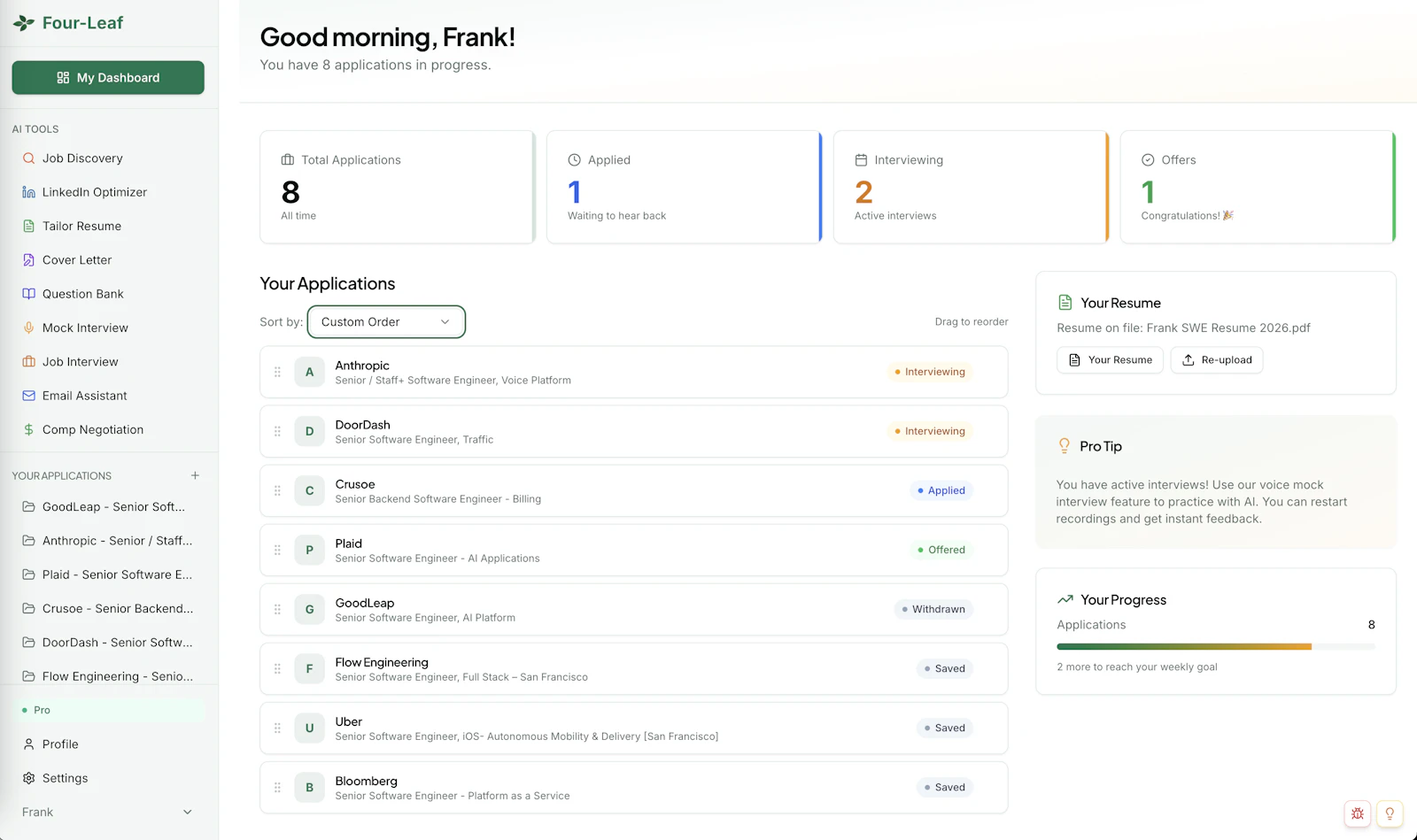Open Mock Interview tool
Image resolution: width=1417 pixels, height=840 pixels.
108,328
